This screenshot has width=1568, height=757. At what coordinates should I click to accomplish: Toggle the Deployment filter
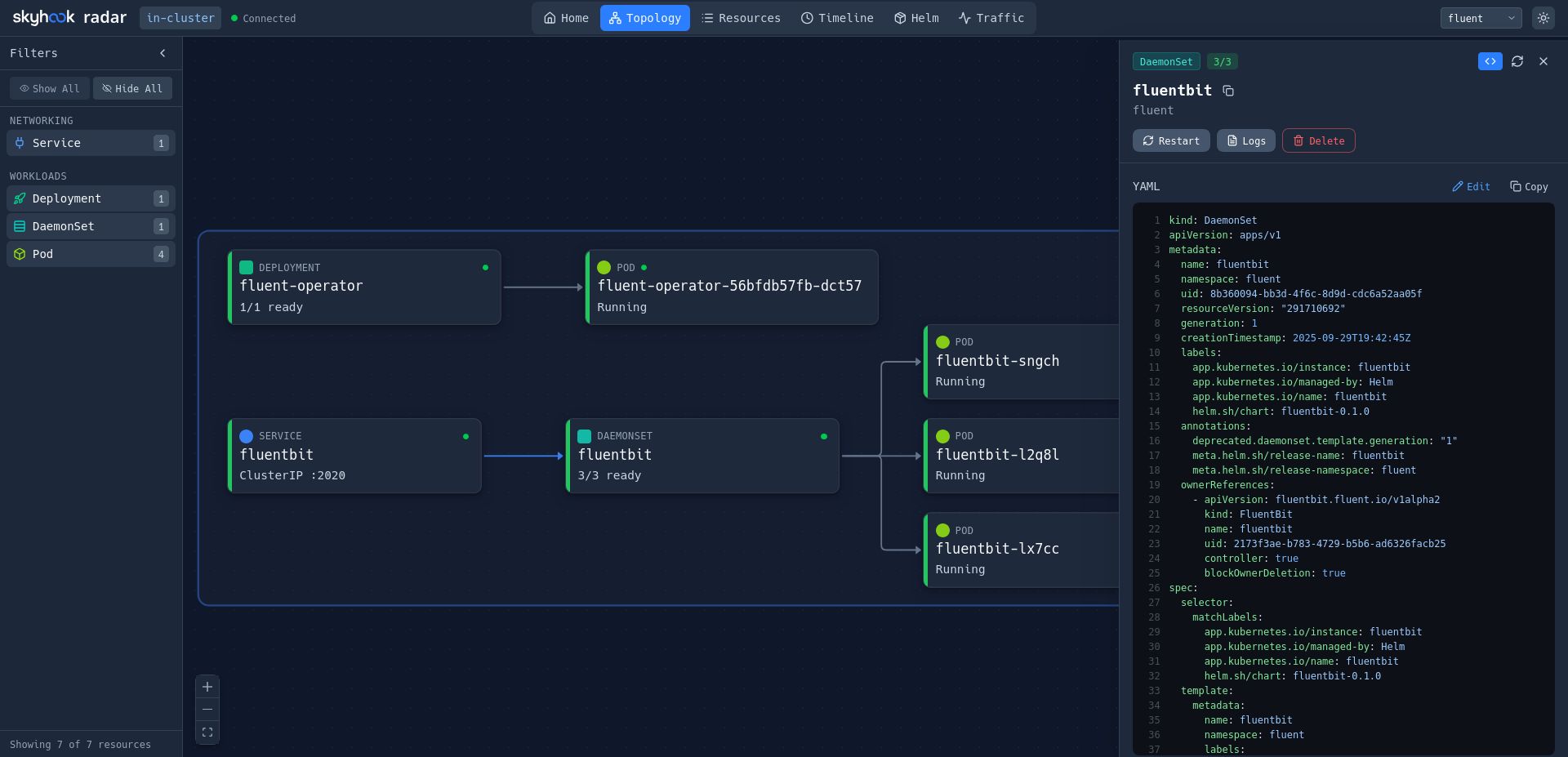pyautogui.click(x=91, y=198)
